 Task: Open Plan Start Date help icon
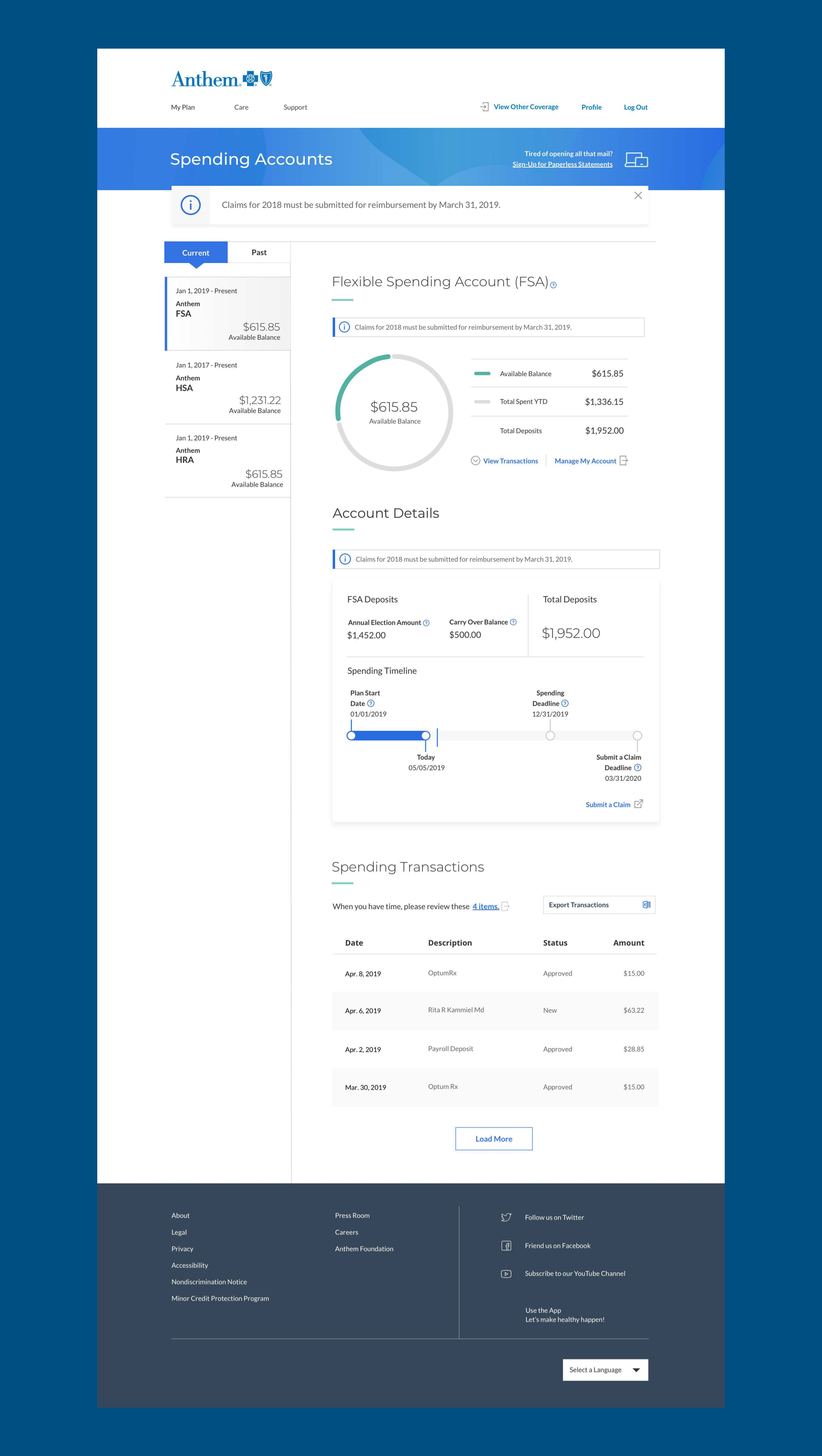371,704
